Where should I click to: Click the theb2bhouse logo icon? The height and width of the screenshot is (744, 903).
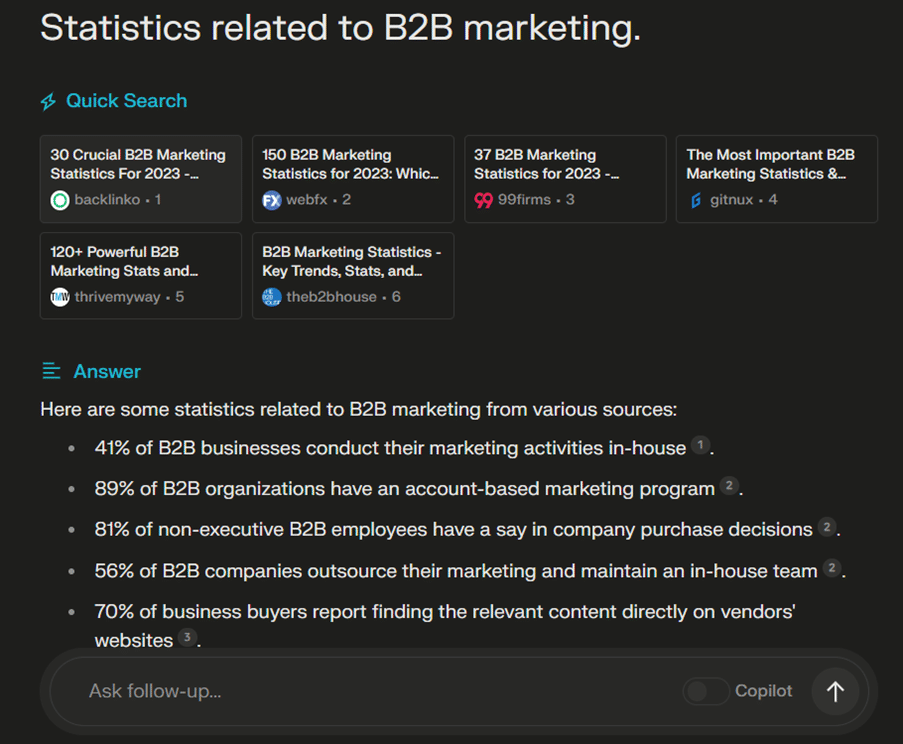tap(272, 297)
